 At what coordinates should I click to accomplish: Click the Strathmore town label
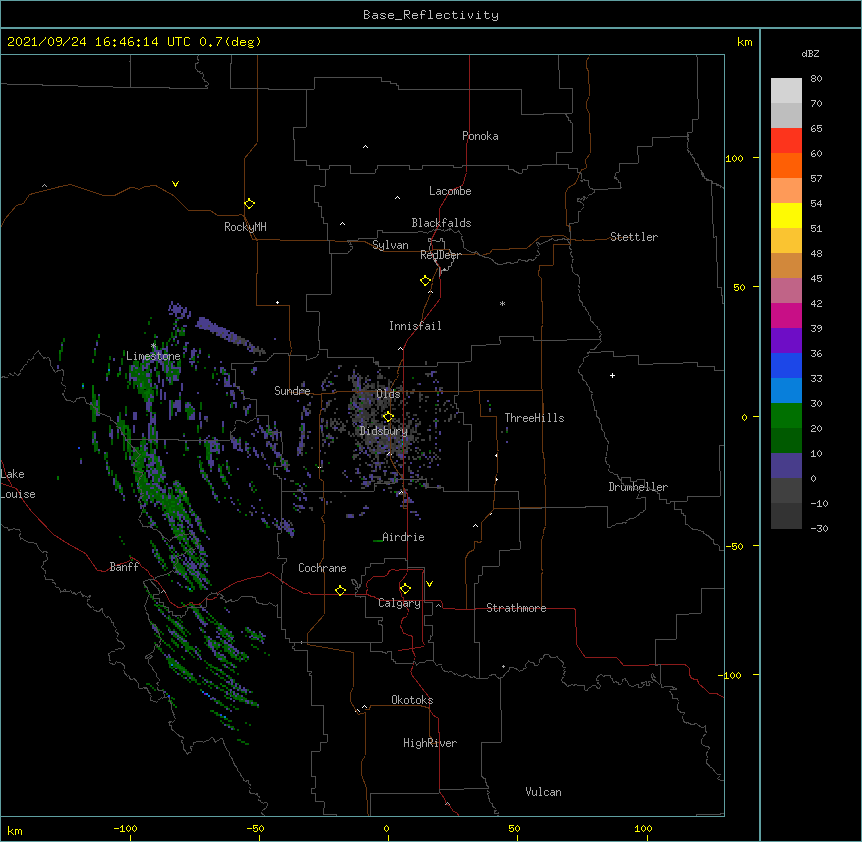click(516, 608)
